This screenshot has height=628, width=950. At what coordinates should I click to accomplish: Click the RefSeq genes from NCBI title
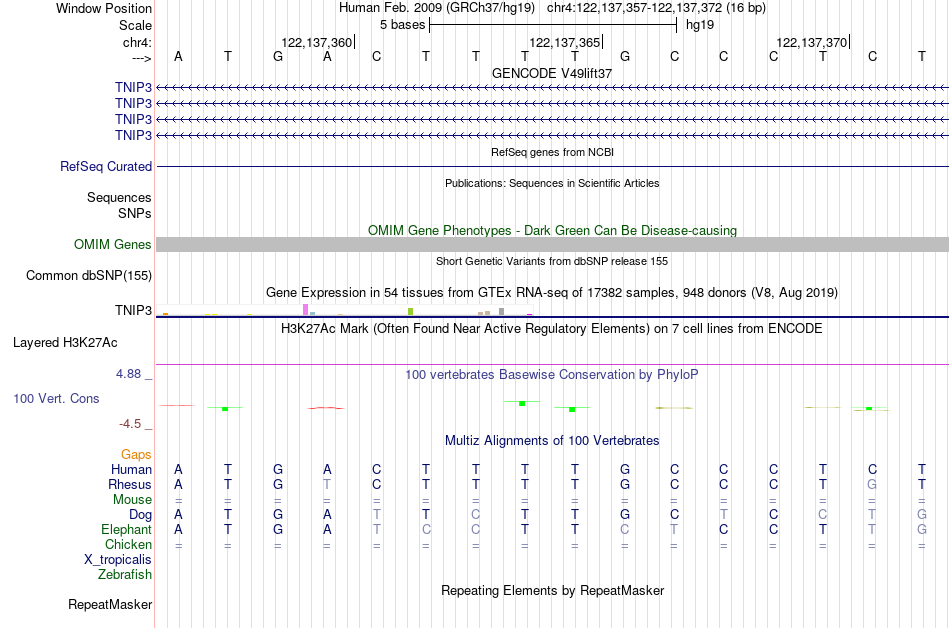click(552, 152)
